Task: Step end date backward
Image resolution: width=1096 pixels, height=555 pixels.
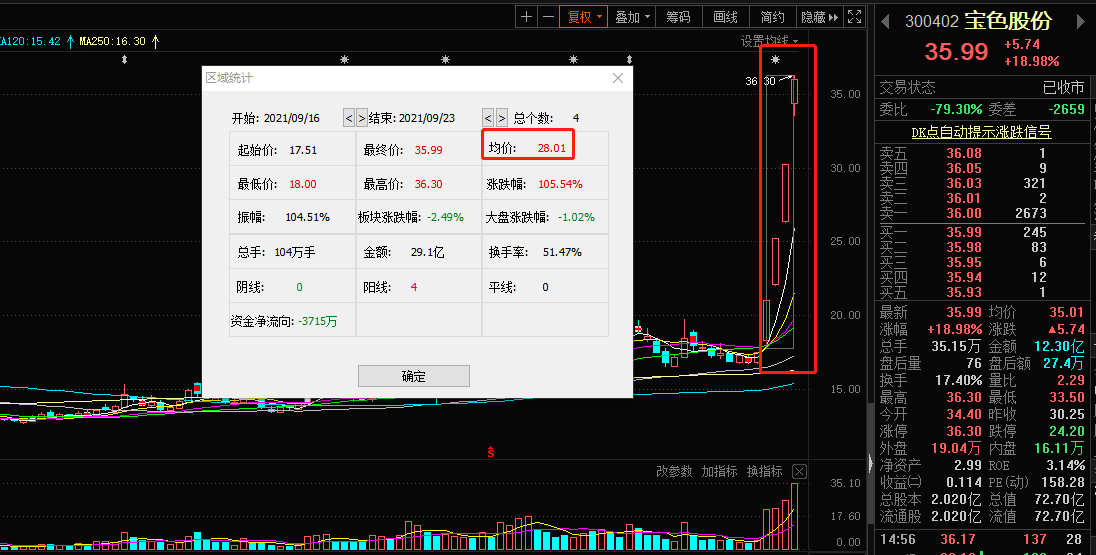Action: pyautogui.click(x=488, y=117)
